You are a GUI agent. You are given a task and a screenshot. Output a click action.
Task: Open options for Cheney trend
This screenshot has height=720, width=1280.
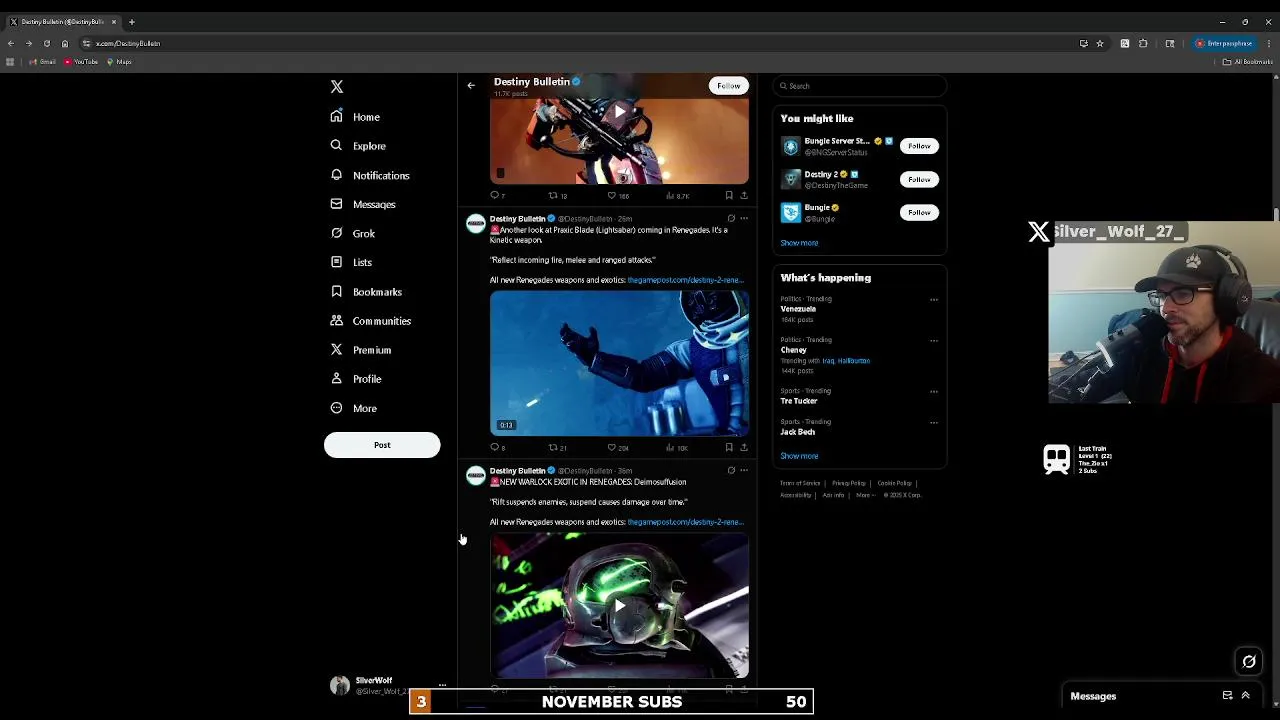[934, 340]
